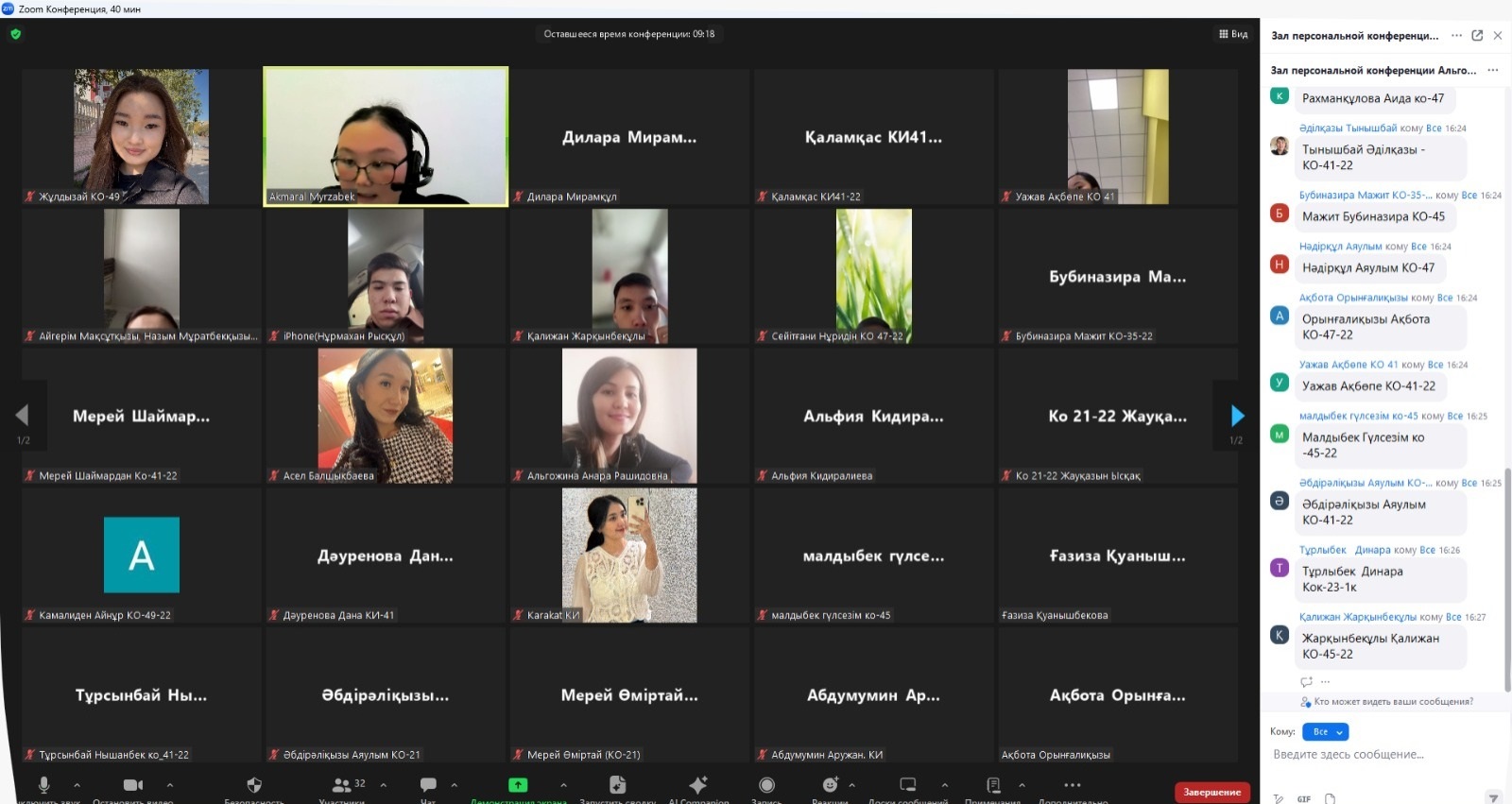Expand audio options arrow beside microphone
Viewport: 1512px width, 804px height.
click(77, 785)
